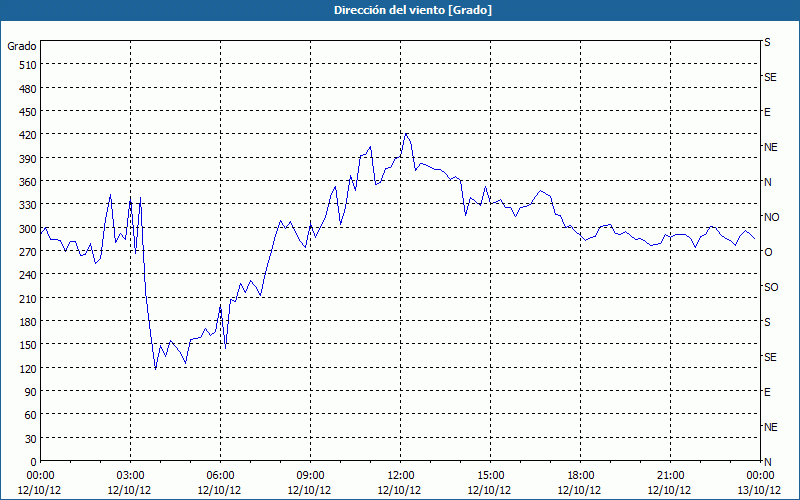The height and width of the screenshot is (500, 800).
Task: Select the 12/10/12 date under 12:00
Action: click(399, 490)
